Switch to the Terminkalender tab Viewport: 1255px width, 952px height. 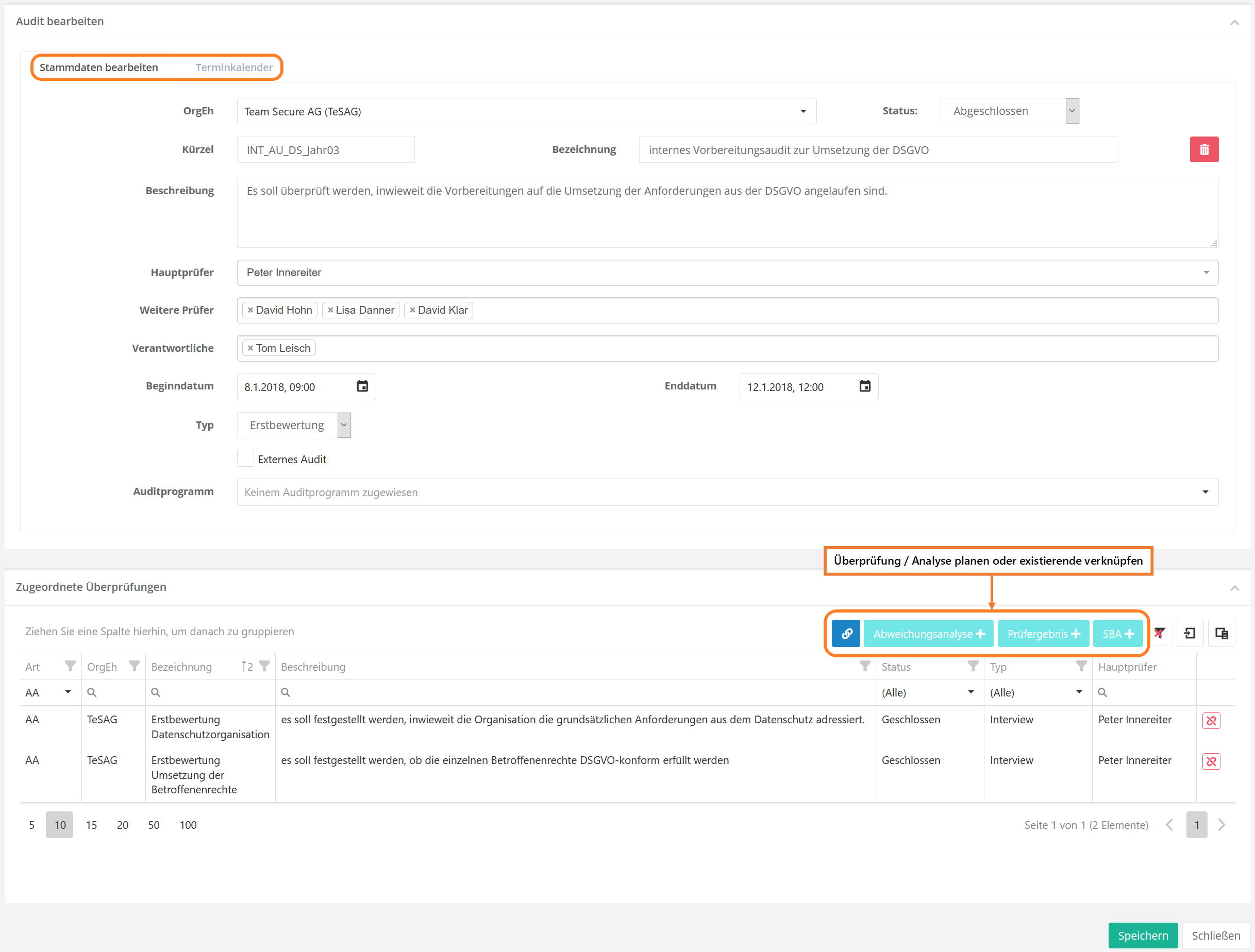point(234,67)
